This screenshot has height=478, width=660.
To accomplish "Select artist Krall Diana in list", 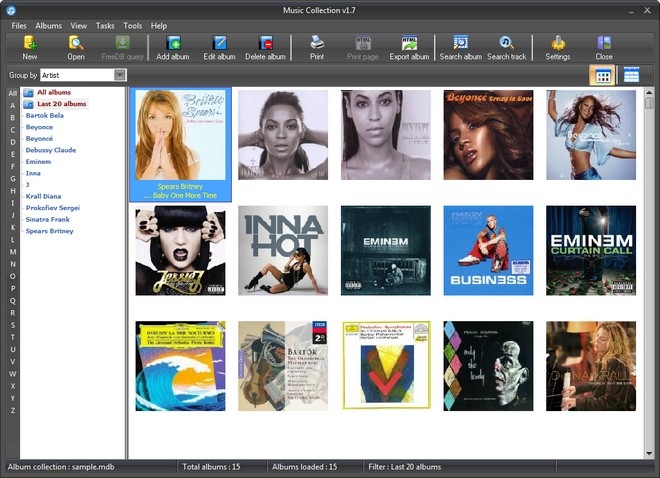I will [43, 196].
